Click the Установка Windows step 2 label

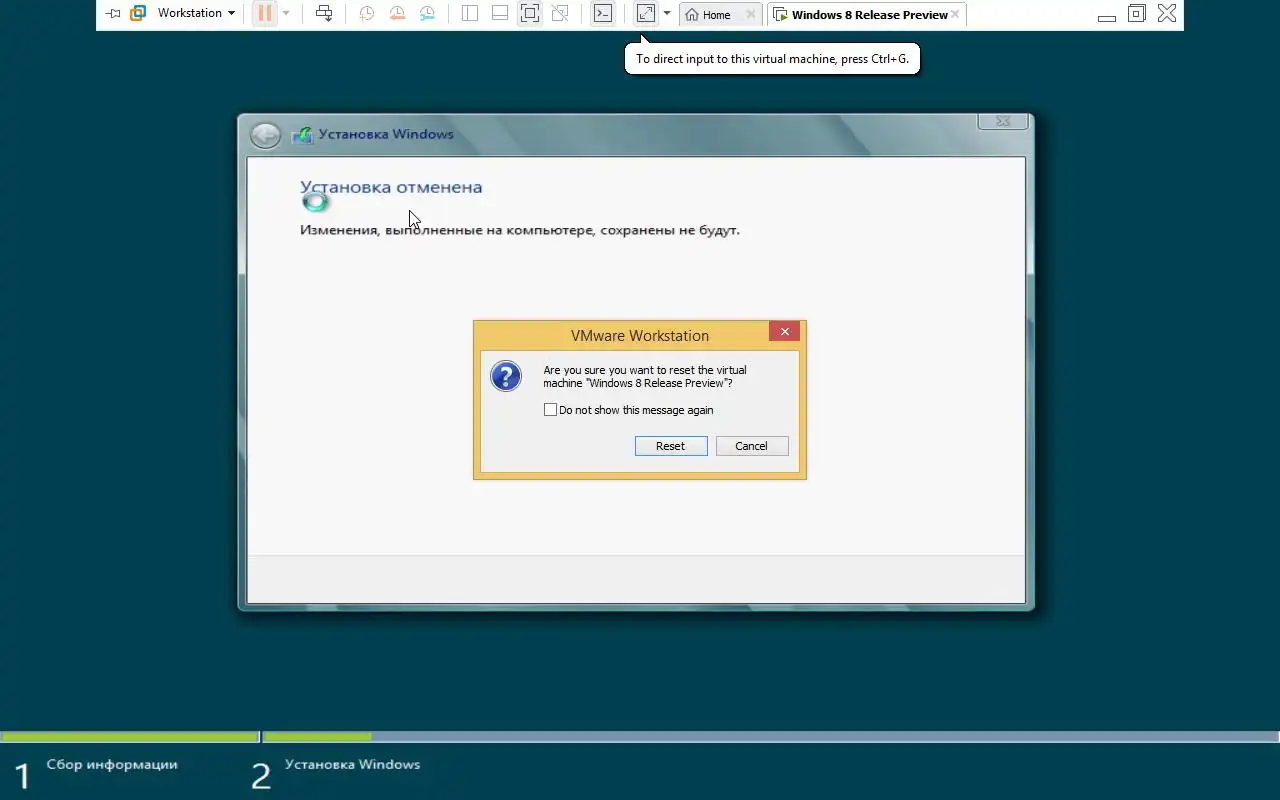(352, 765)
